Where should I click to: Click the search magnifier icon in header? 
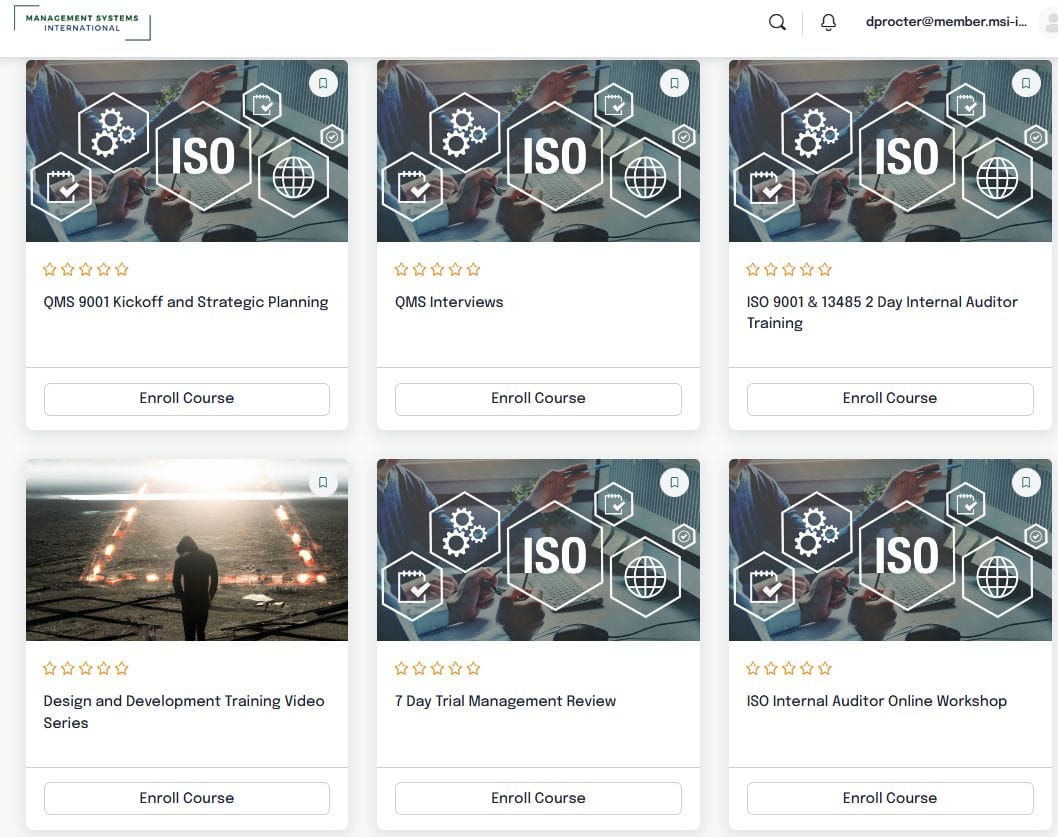pos(777,23)
